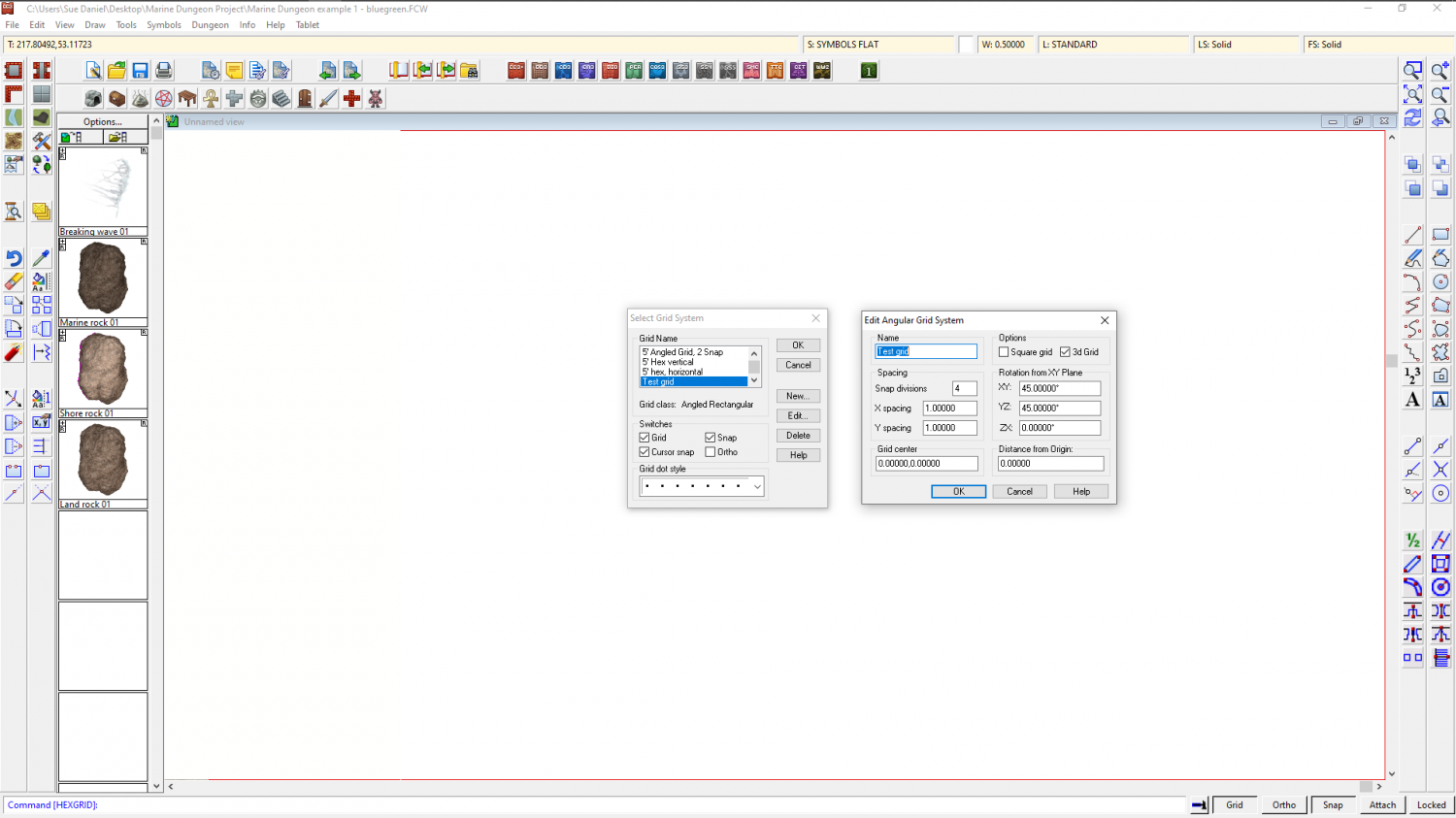
Task: Select the Text 'A' tool
Action: click(x=1413, y=399)
